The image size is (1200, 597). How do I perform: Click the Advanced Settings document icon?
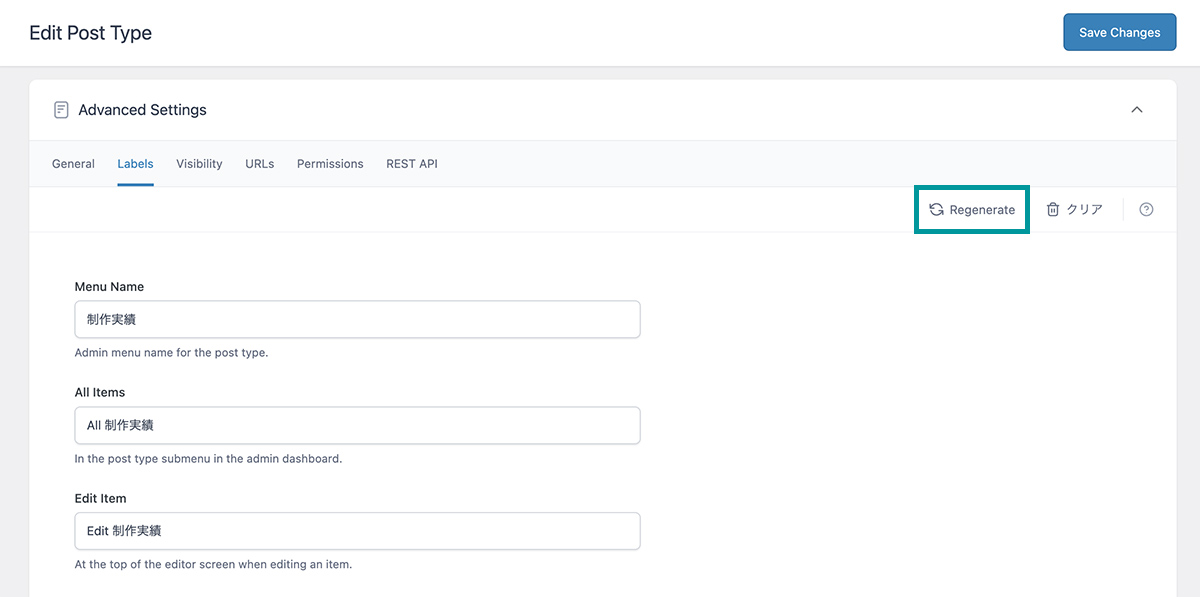[x=61, y=110]
